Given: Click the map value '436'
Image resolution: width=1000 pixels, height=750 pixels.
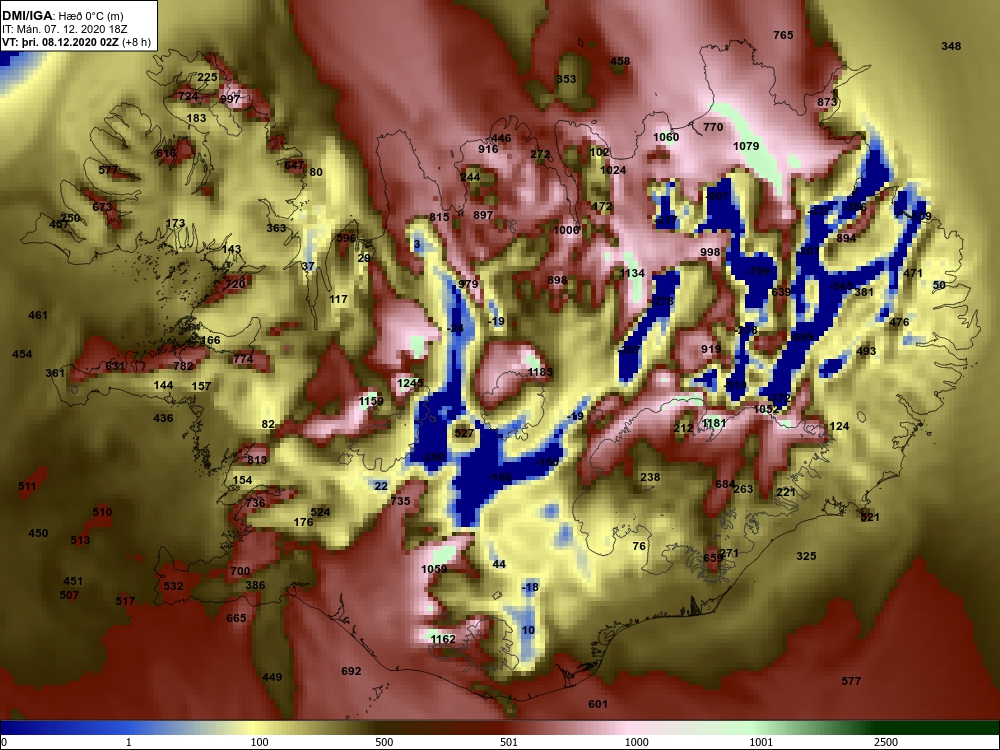Looking at the screenshot, I should pyautogui.click(x=163, y=418).
